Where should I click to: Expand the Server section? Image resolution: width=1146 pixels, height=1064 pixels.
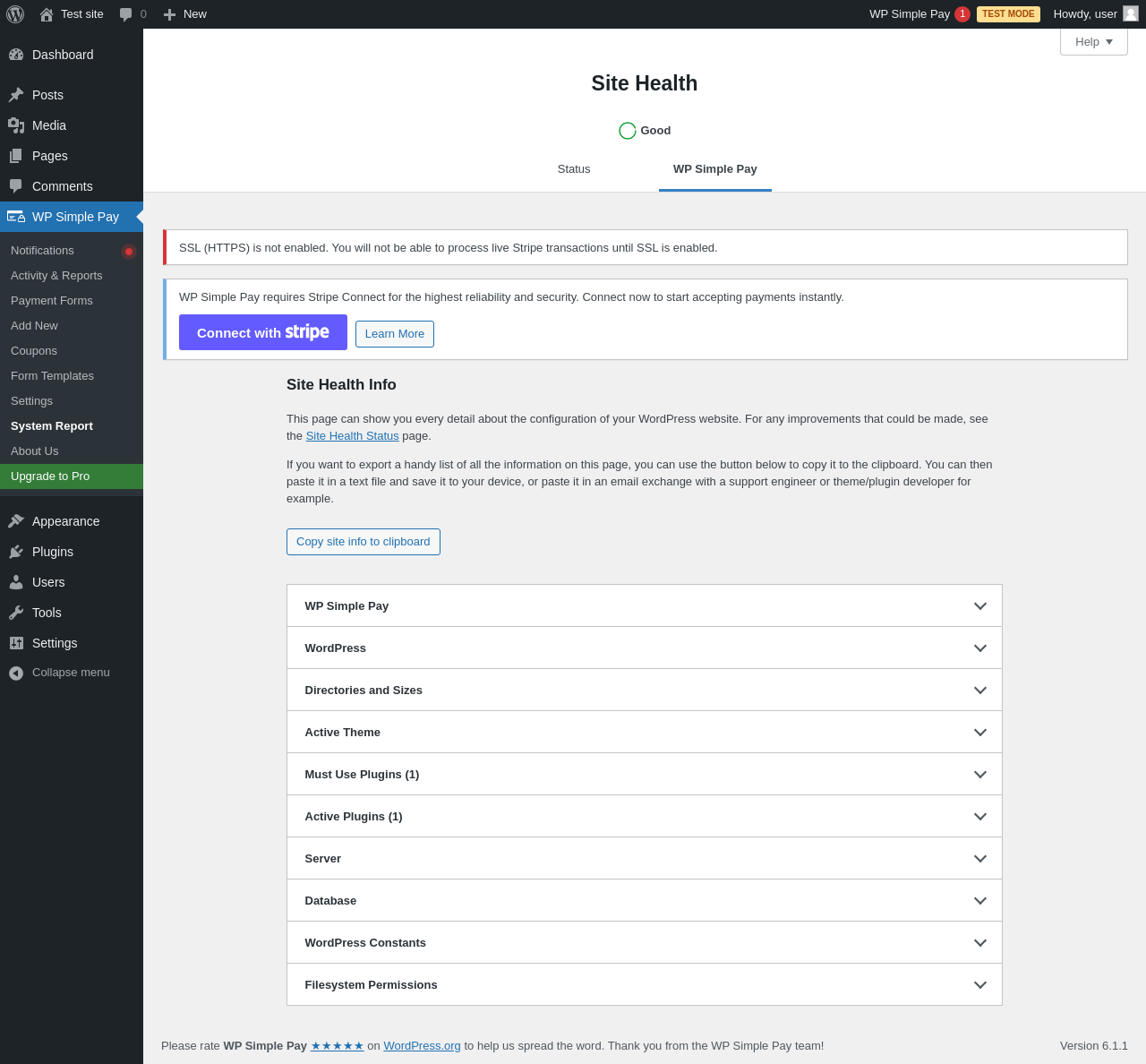point(645,859)
